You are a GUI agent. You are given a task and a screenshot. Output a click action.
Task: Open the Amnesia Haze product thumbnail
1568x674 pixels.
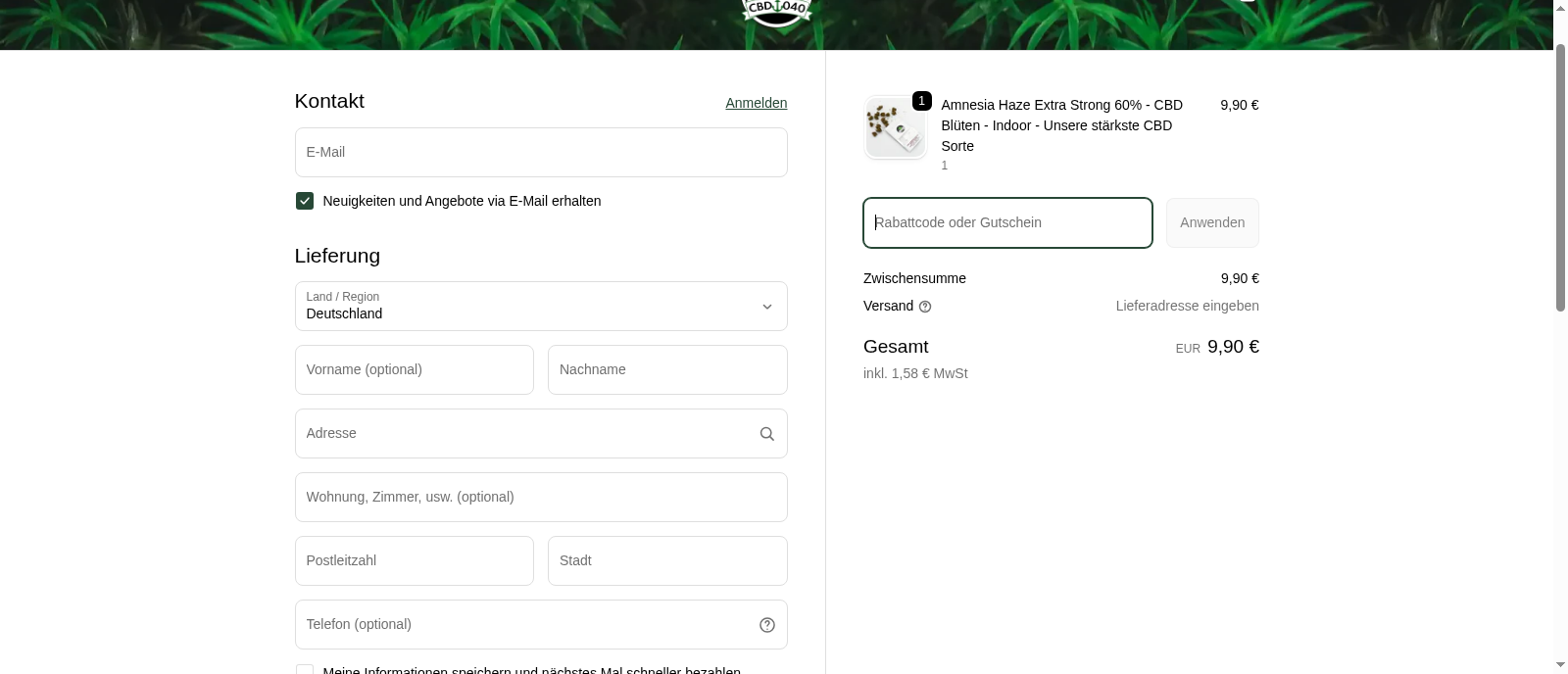[x=894, y=126]
